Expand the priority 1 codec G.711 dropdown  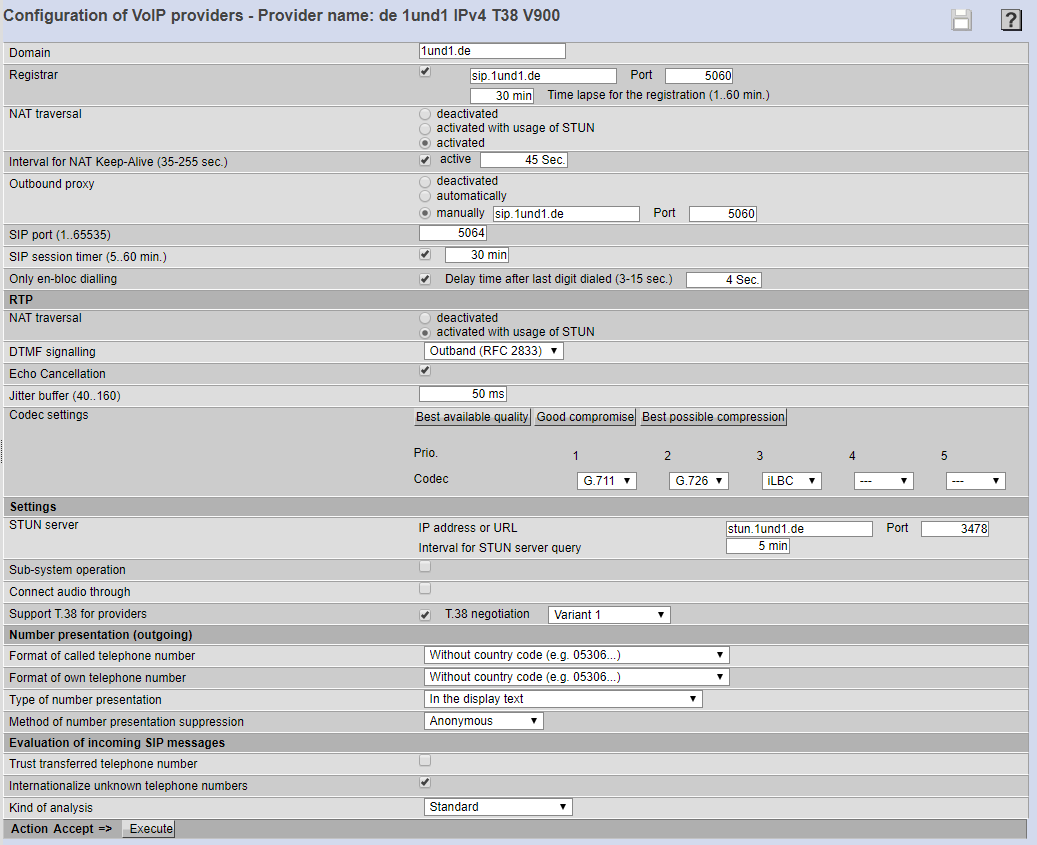[607, 481]
